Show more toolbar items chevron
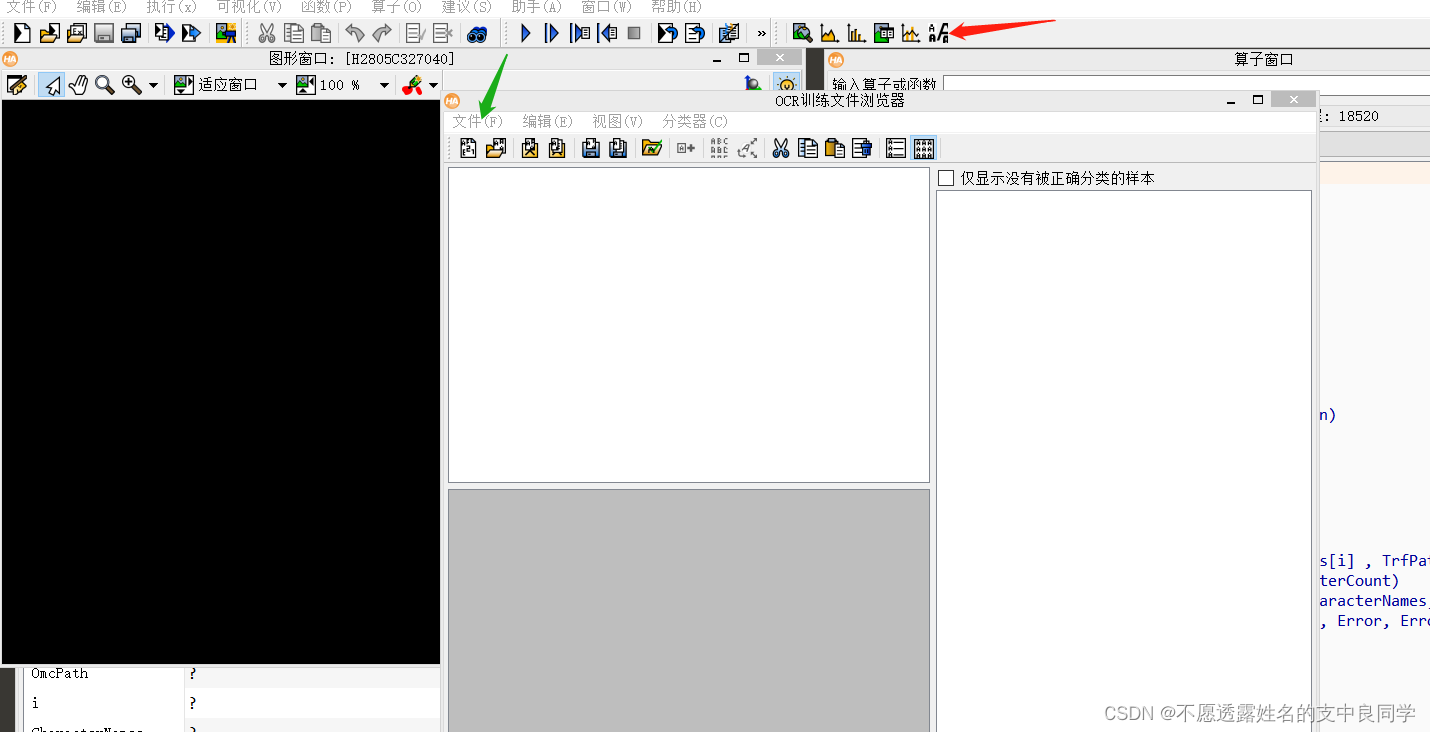1430x732 pixels. click(761, 33)
